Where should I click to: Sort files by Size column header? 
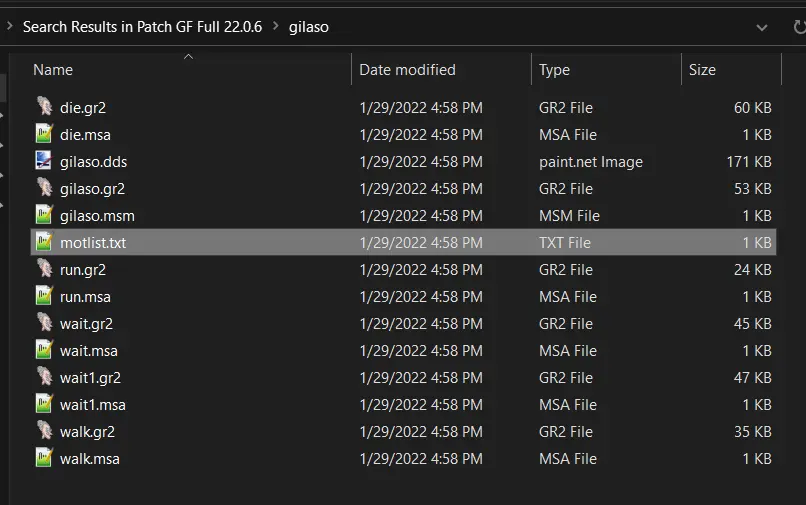702,70
